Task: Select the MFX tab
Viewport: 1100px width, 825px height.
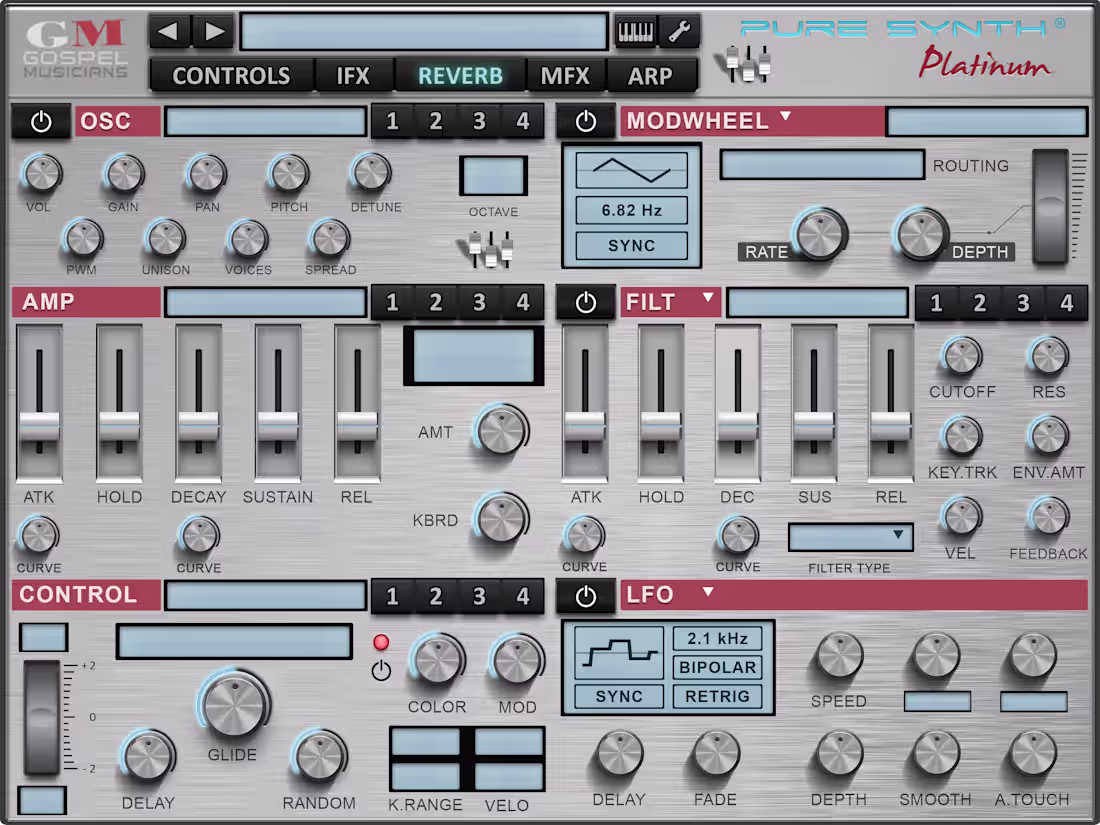Action: (x=564, y=74)
